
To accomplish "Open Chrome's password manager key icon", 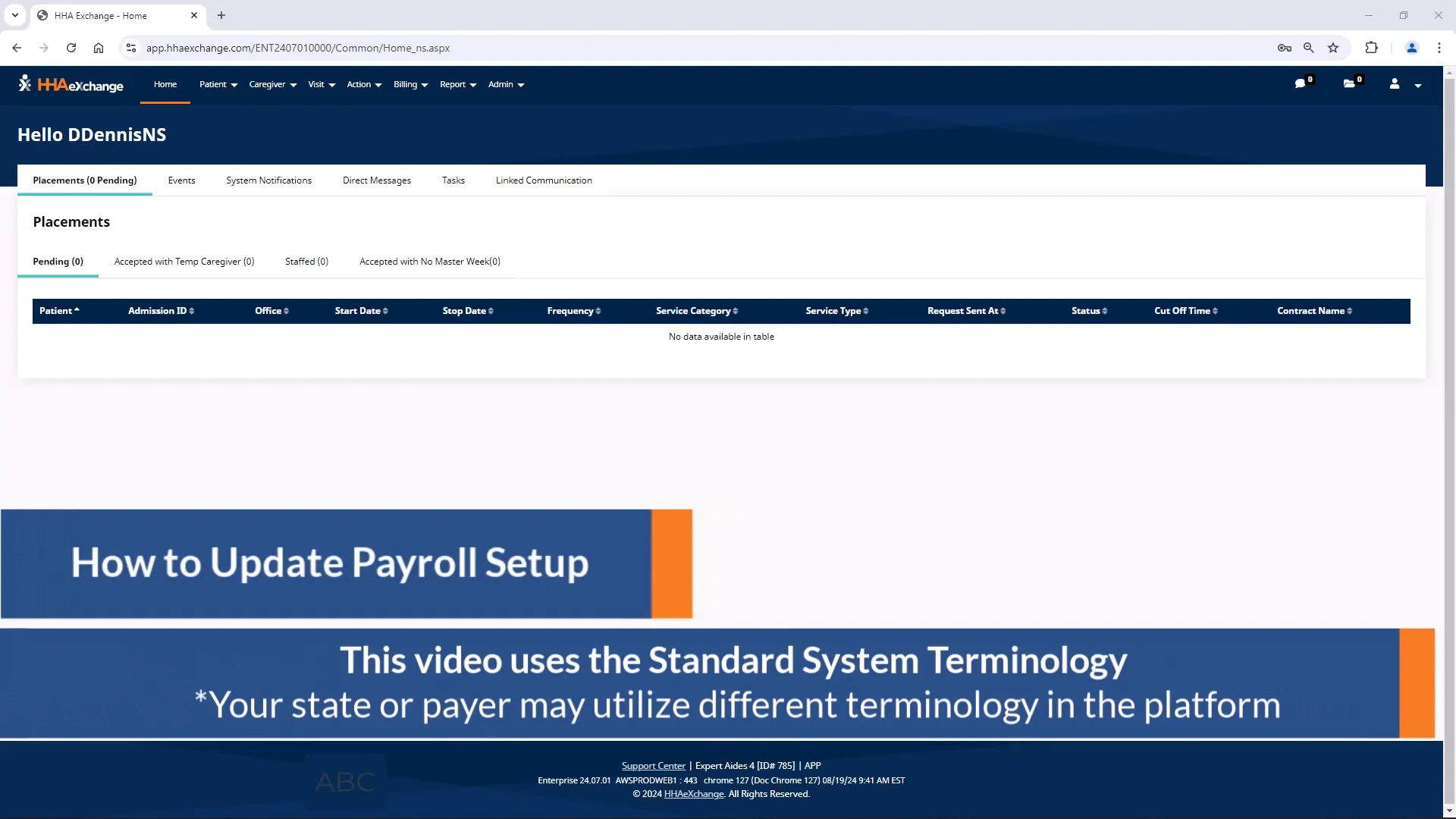I will coord(1285,48).
